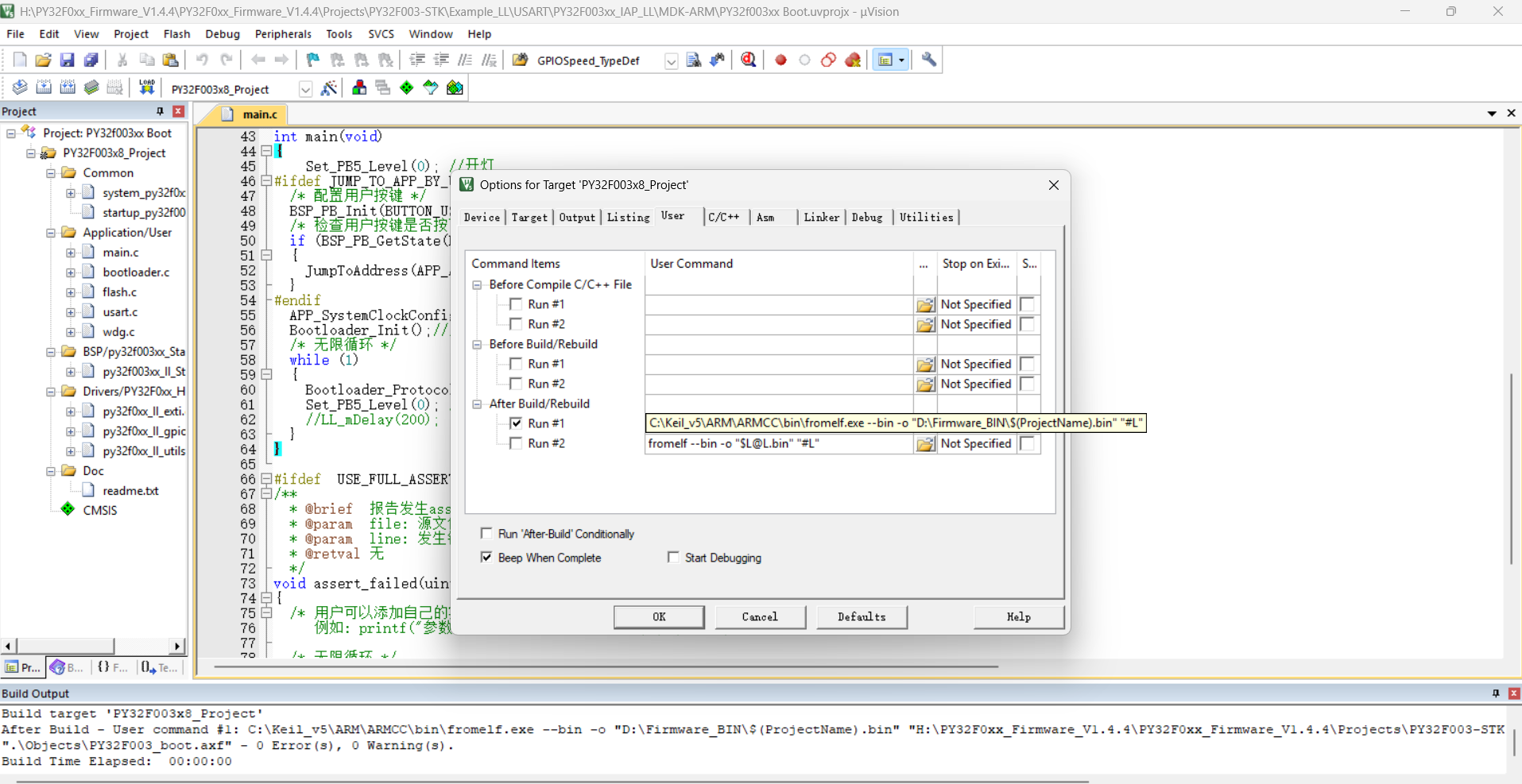Switch to the Output options tab

pos(577,217)
